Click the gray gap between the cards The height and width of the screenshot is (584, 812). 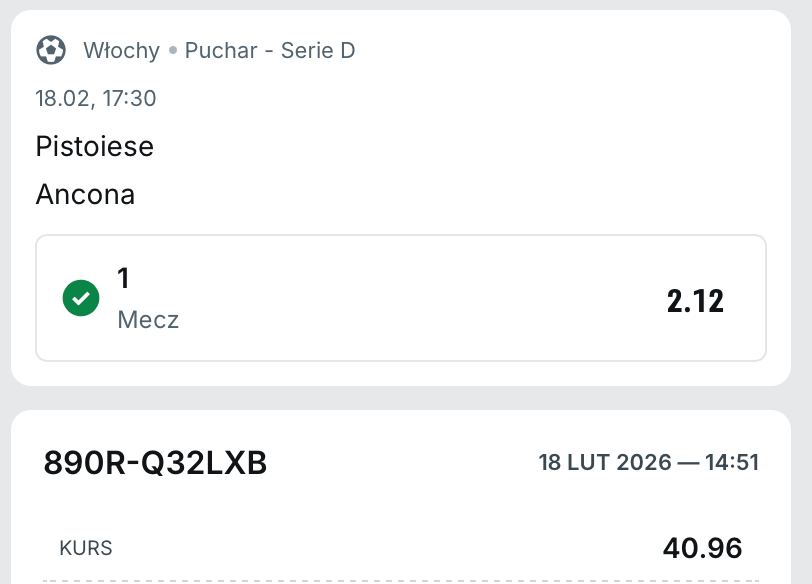pyautogui.click(x=400, y=398)
